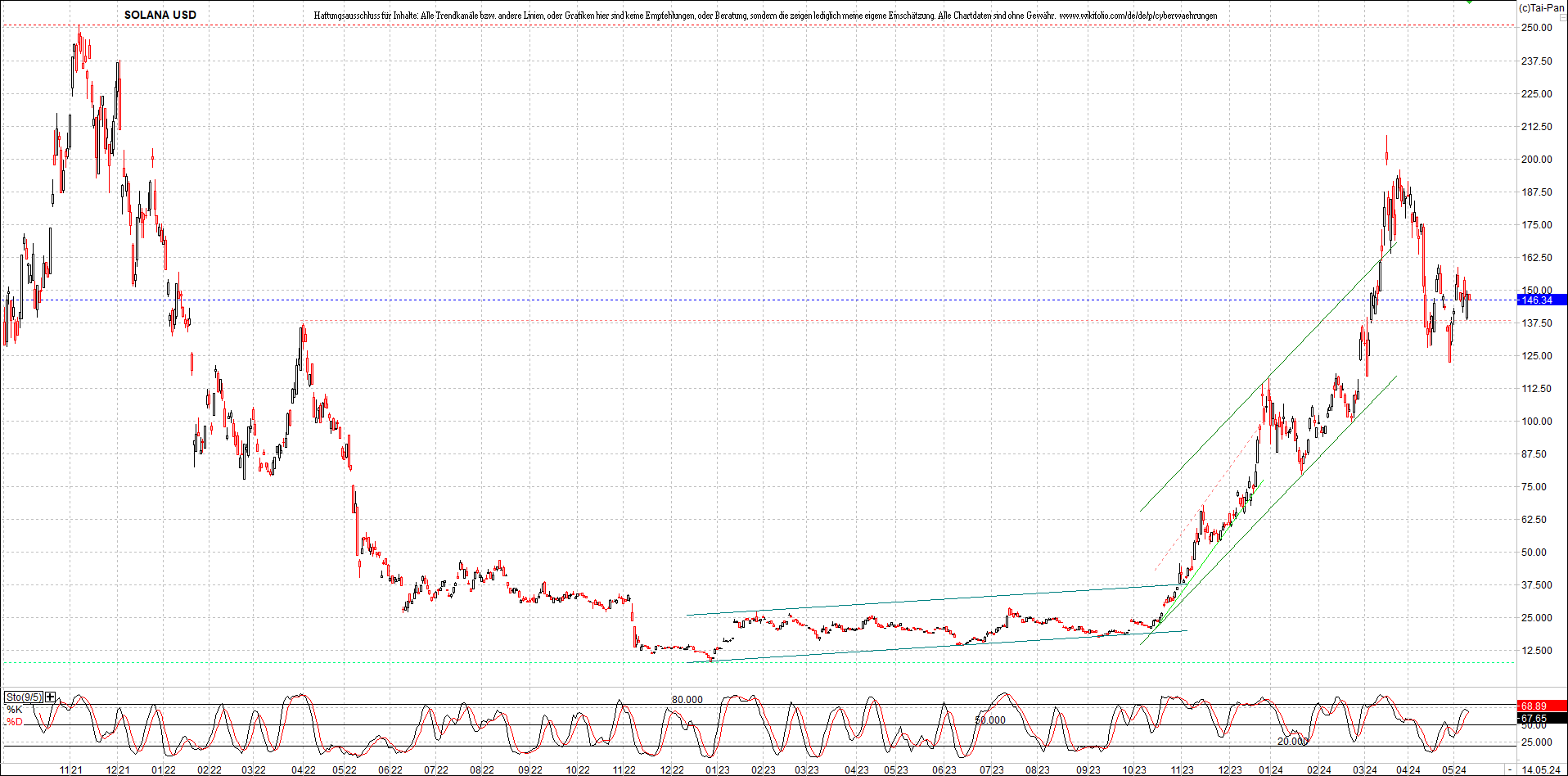Image resolution: width=1568 pixels, height=776 pixels.
Task: Click the 187.50 price axis label
Action: (x=1536, y=192)
